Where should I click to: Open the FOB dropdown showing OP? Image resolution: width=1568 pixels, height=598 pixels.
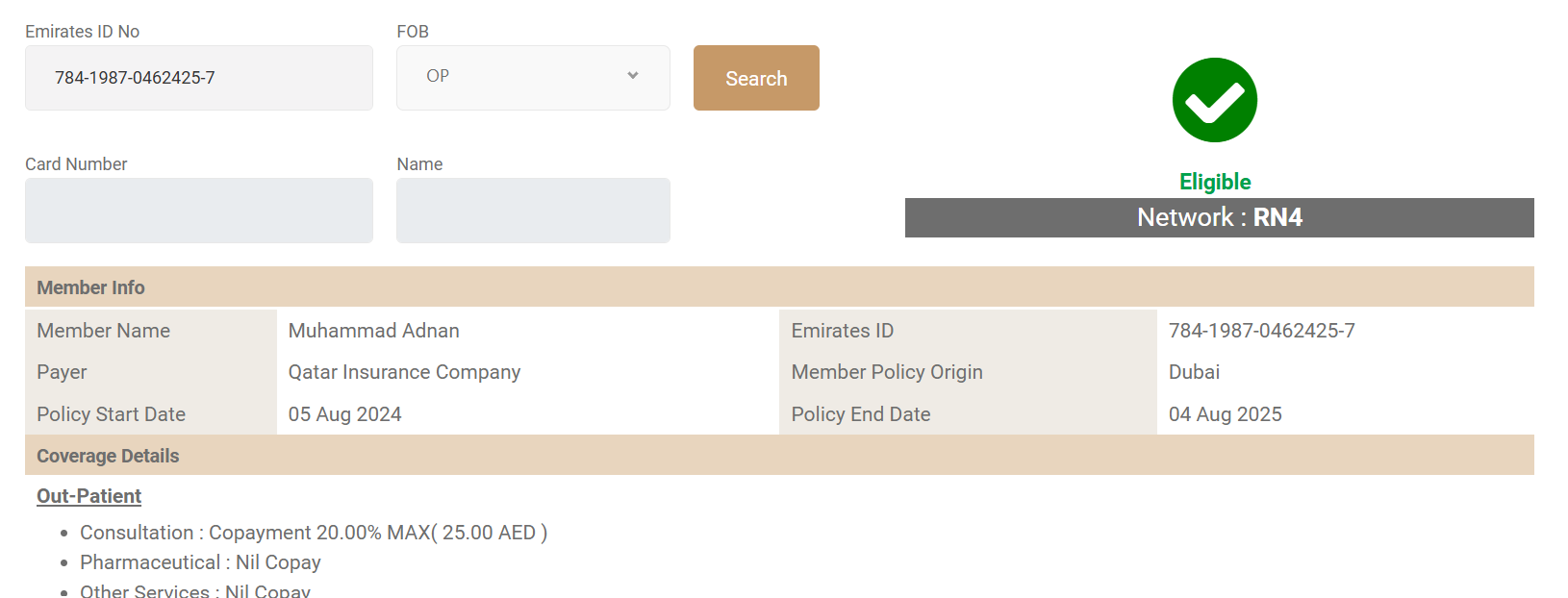tap(519, 77)
